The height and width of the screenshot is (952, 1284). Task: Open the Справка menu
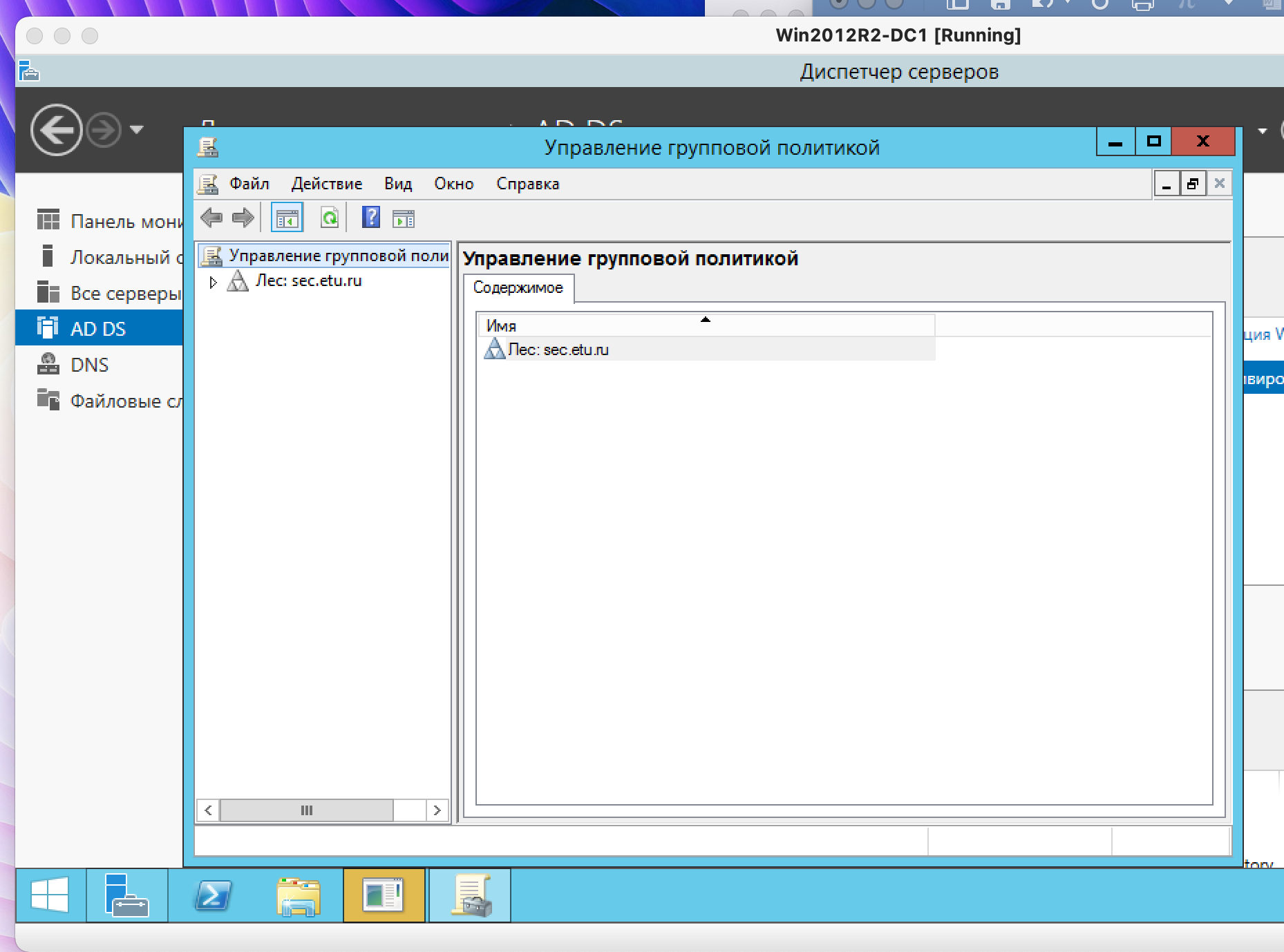coord(528,184)
